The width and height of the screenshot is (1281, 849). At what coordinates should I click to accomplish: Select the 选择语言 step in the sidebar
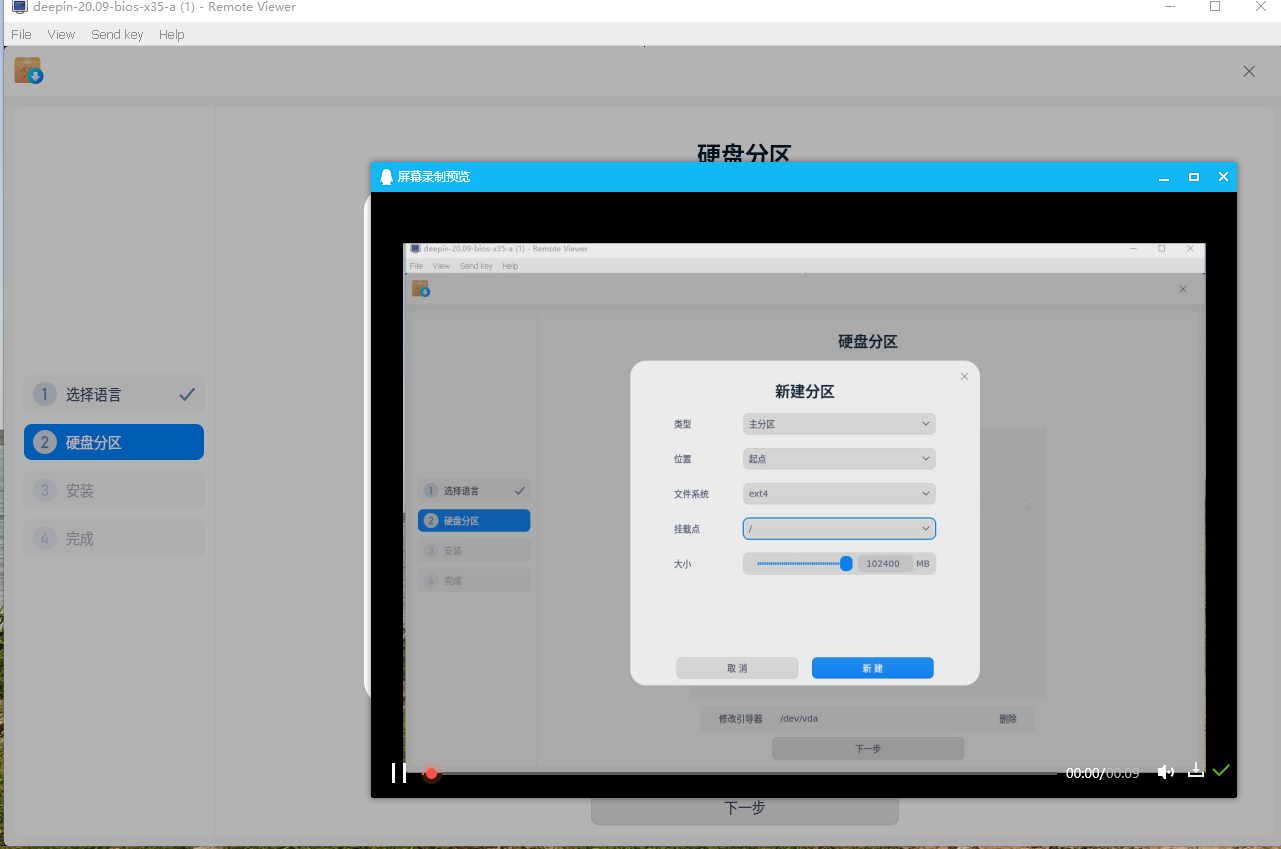114,394
